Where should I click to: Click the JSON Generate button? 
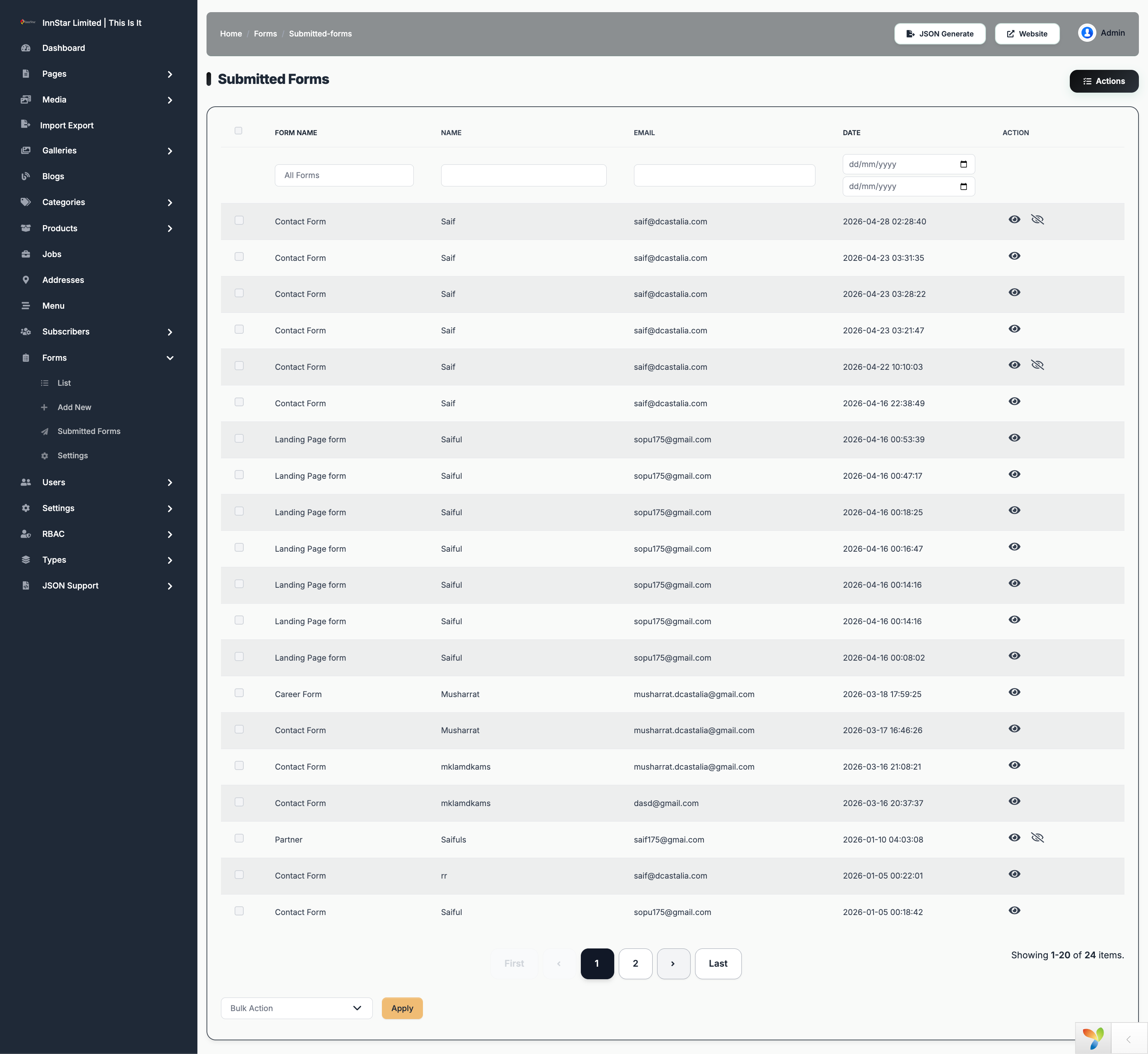pyautogui.click(x=939, y=34)
